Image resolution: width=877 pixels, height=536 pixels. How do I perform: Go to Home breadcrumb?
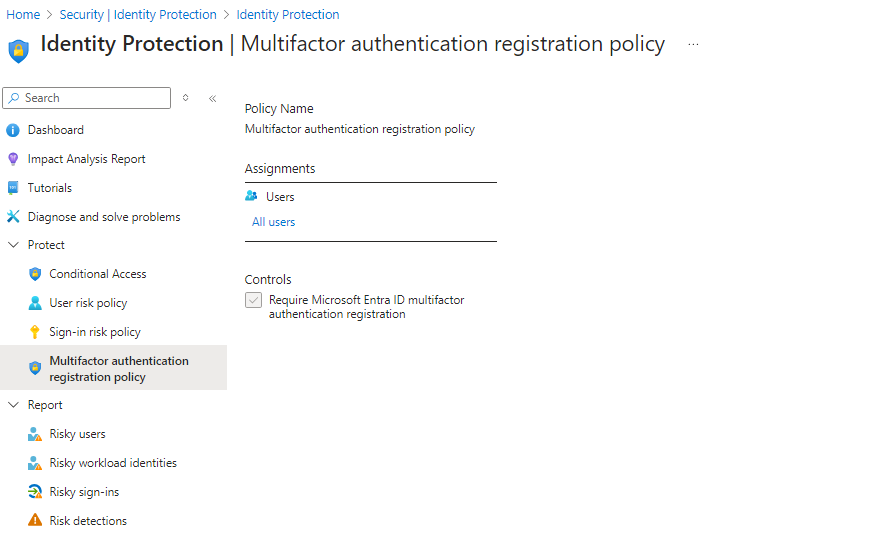[23, 15]
